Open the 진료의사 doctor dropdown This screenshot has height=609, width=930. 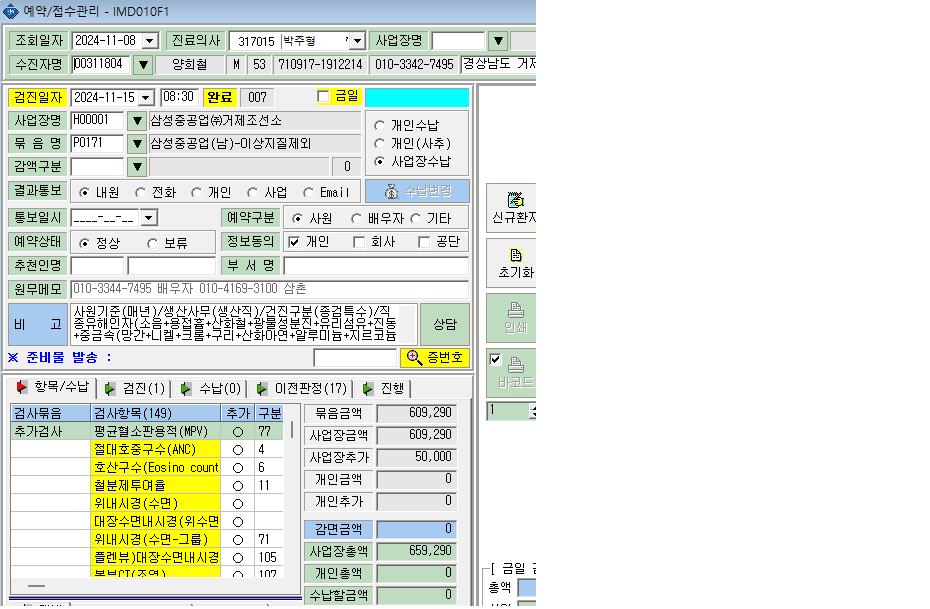click(x=356, y=41)
